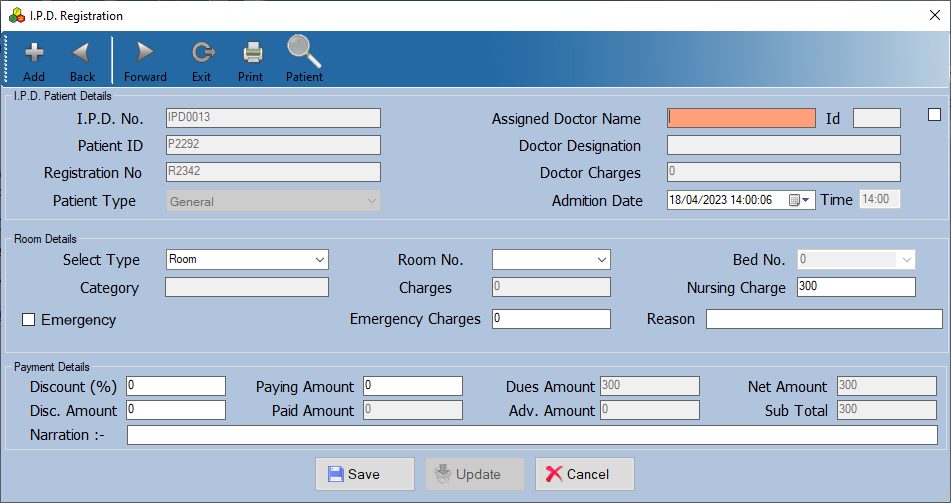Screen dimensions: 951x503
Task: Click the Sub Total field
Action: 887,410
